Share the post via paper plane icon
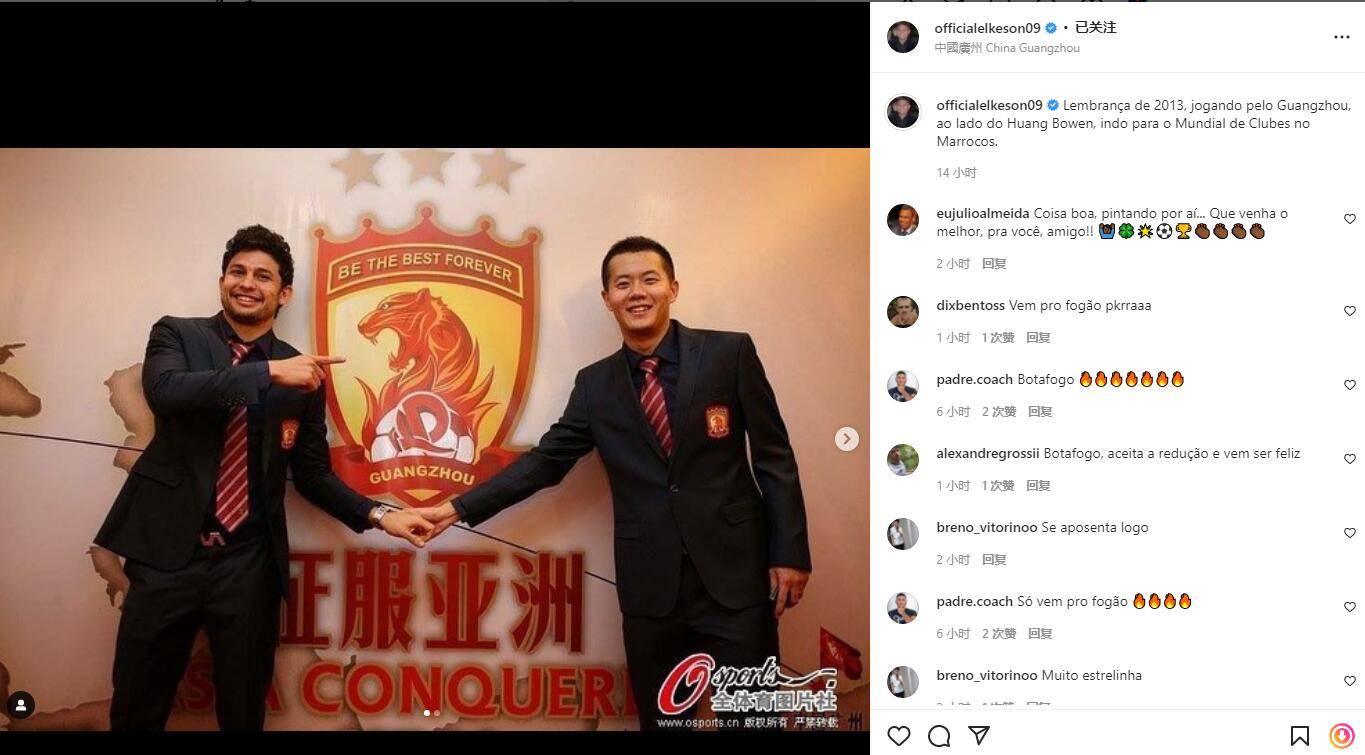 979,736
